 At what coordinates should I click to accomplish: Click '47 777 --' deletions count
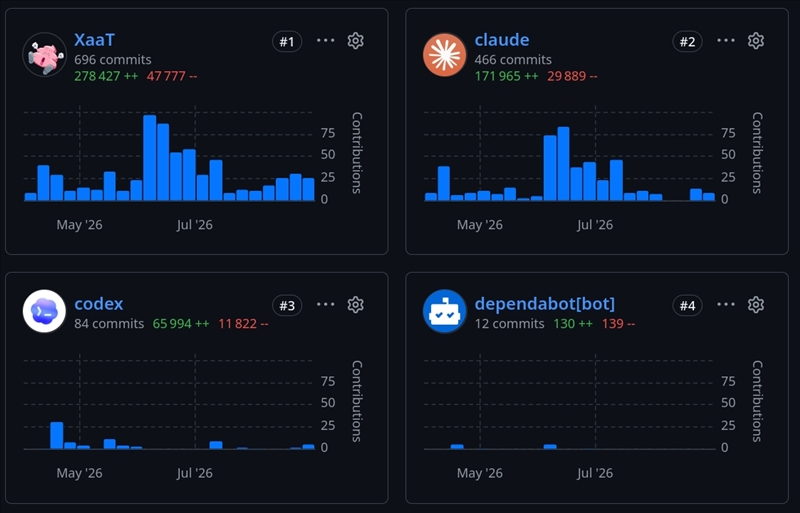click(171, 76)
